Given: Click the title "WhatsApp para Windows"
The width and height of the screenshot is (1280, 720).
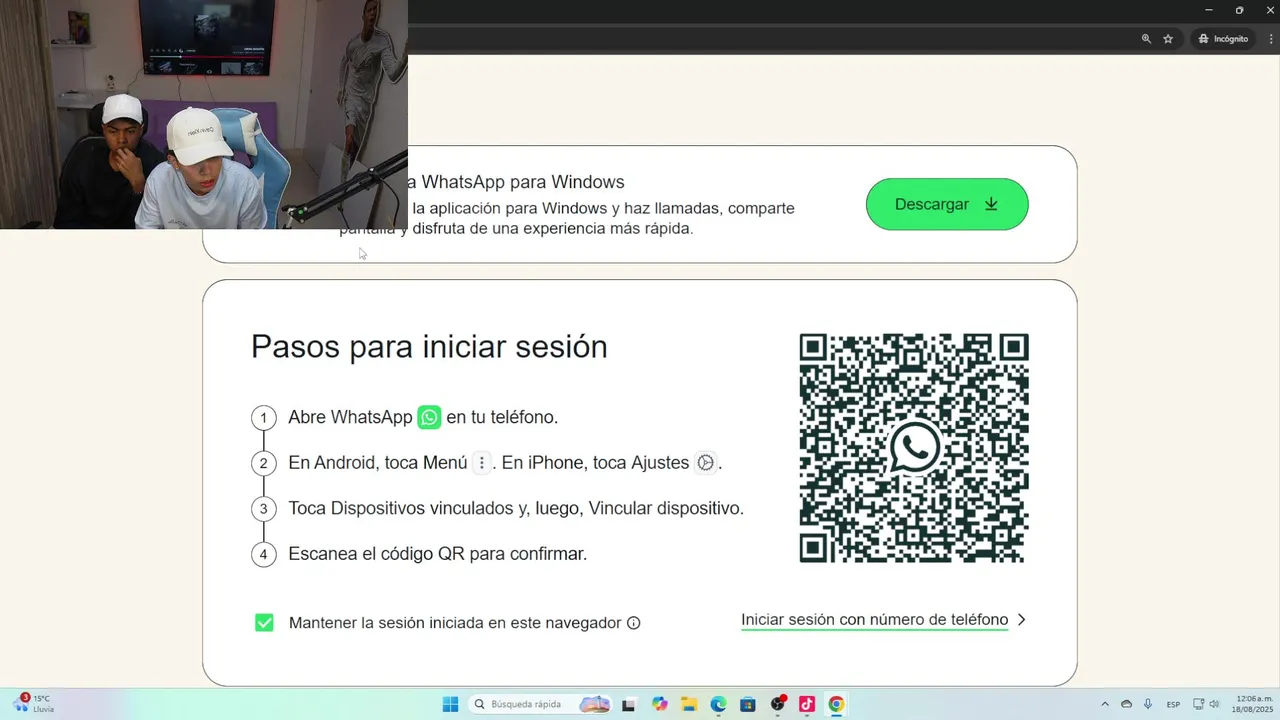Looking at the screenshot, I should point(523,182).
